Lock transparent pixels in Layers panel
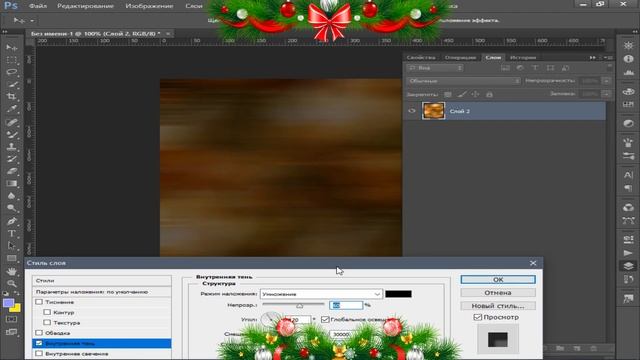Screen dimensions: 640x360 448,94
